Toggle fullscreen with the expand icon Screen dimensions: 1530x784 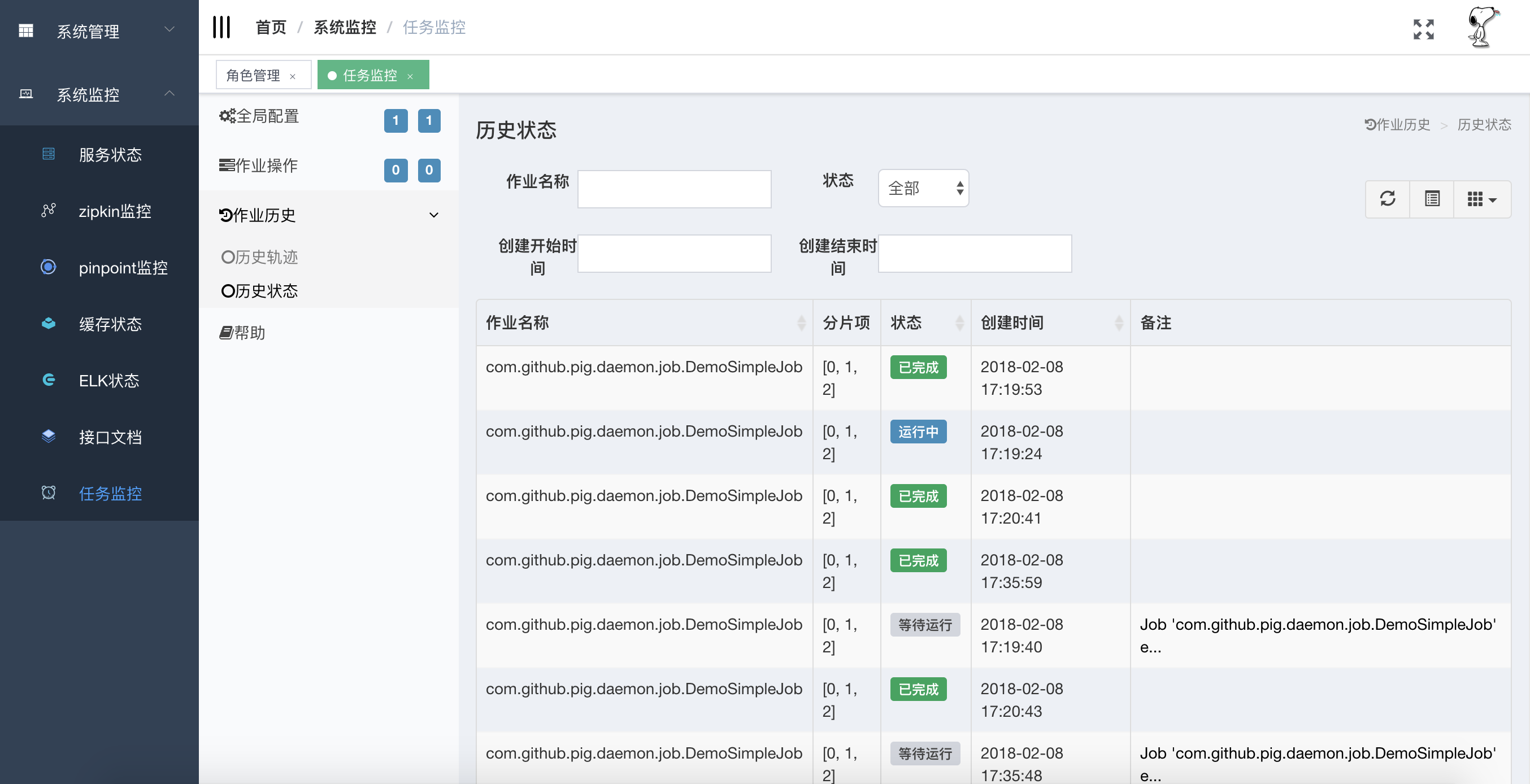click(1423, 29)
